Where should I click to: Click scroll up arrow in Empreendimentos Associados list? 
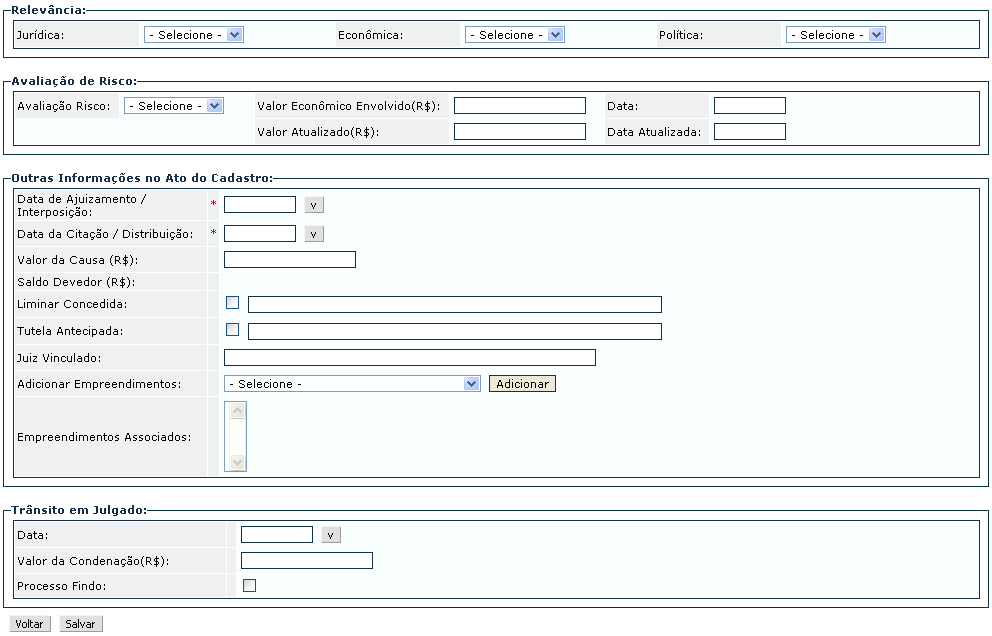pyautogui.click(x=237, y=411)
